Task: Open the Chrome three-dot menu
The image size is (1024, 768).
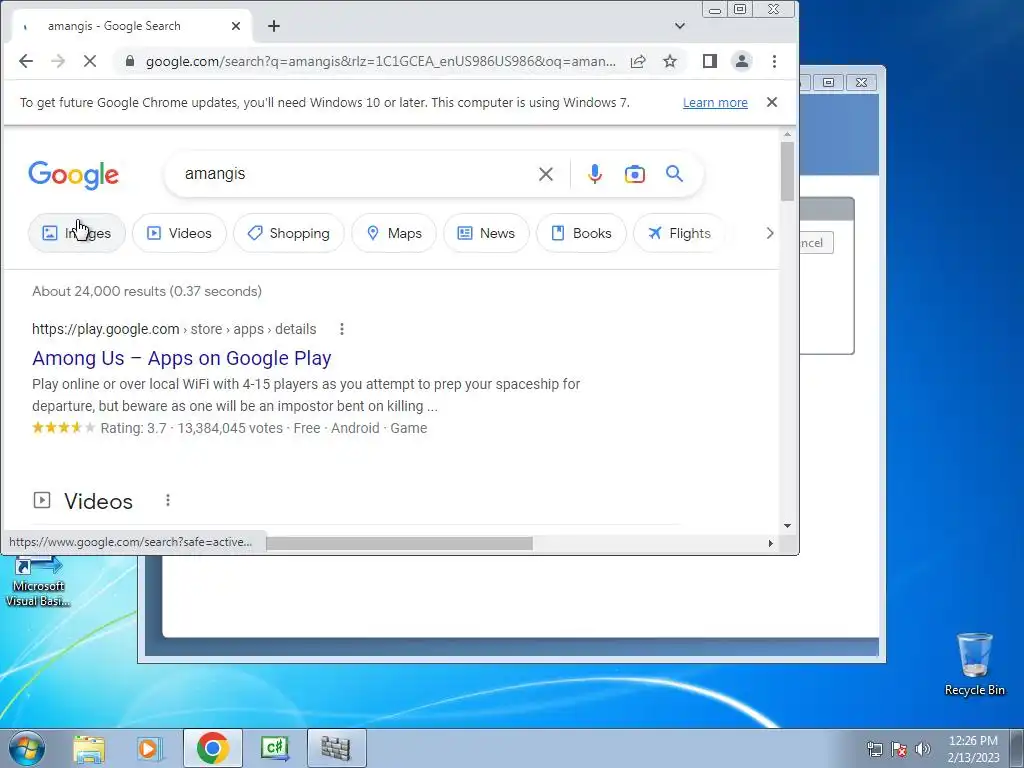Action: [775, 61]
